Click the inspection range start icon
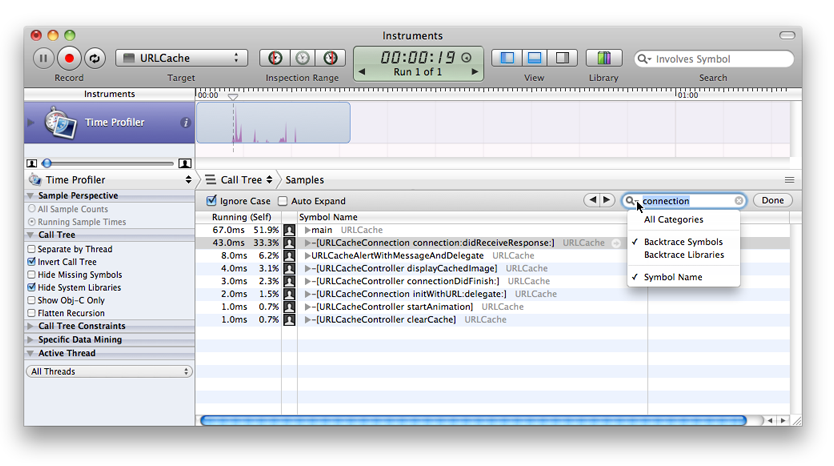Screen dimensions: 834x466 (x=275, y=58)
